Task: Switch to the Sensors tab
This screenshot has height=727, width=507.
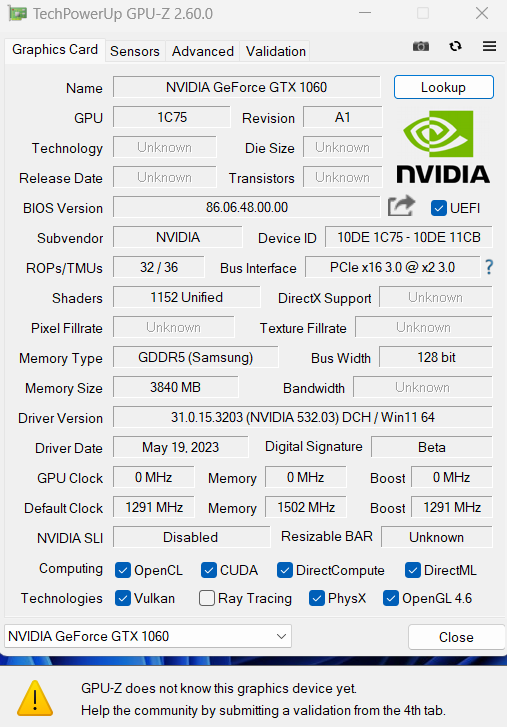Action: click(x=135, y=51)
